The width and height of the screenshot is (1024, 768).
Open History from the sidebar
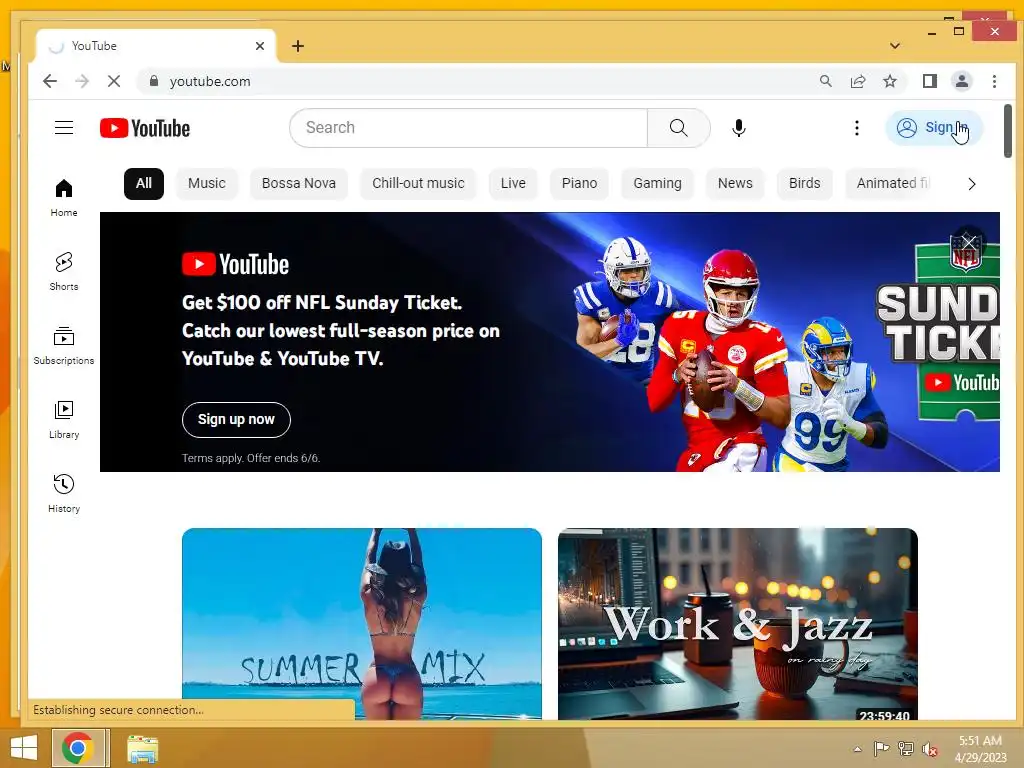pos(64,494)
